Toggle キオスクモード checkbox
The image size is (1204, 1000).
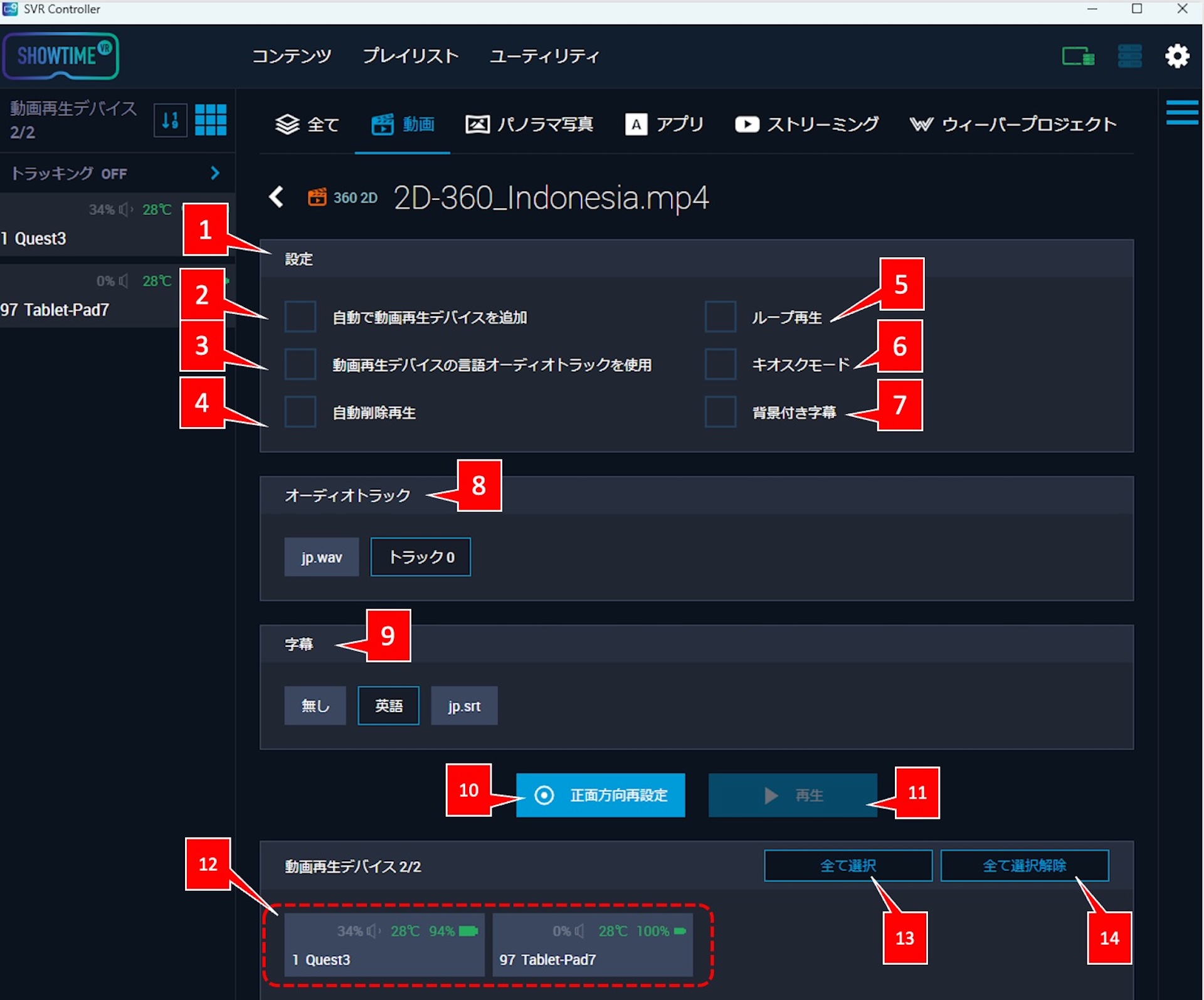721,364
